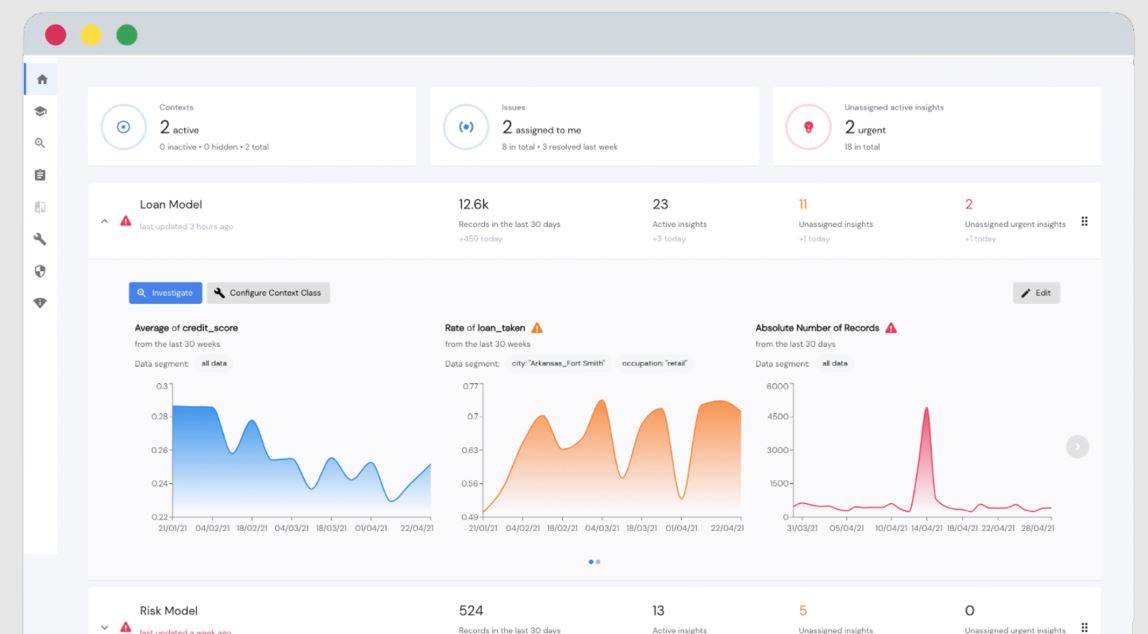1148x634 pixels.
Task: Select the graduation-cap models icon
Action: click(x=40, y=110)
